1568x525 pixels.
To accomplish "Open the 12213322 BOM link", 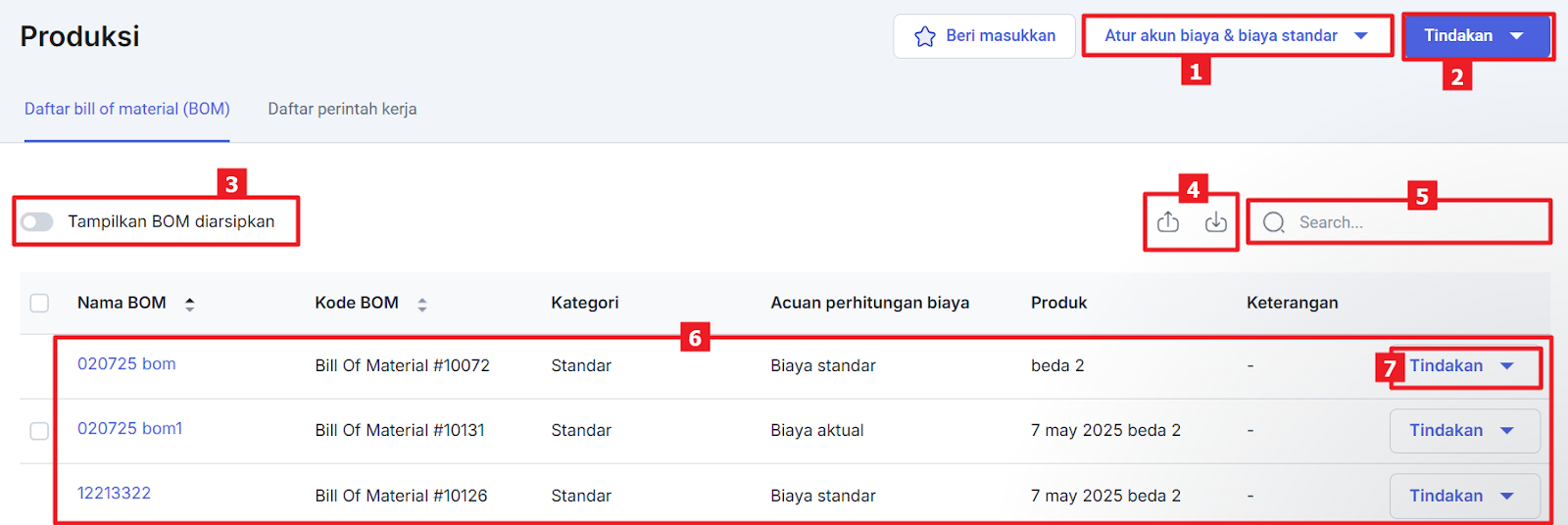I will click(114, 494).
